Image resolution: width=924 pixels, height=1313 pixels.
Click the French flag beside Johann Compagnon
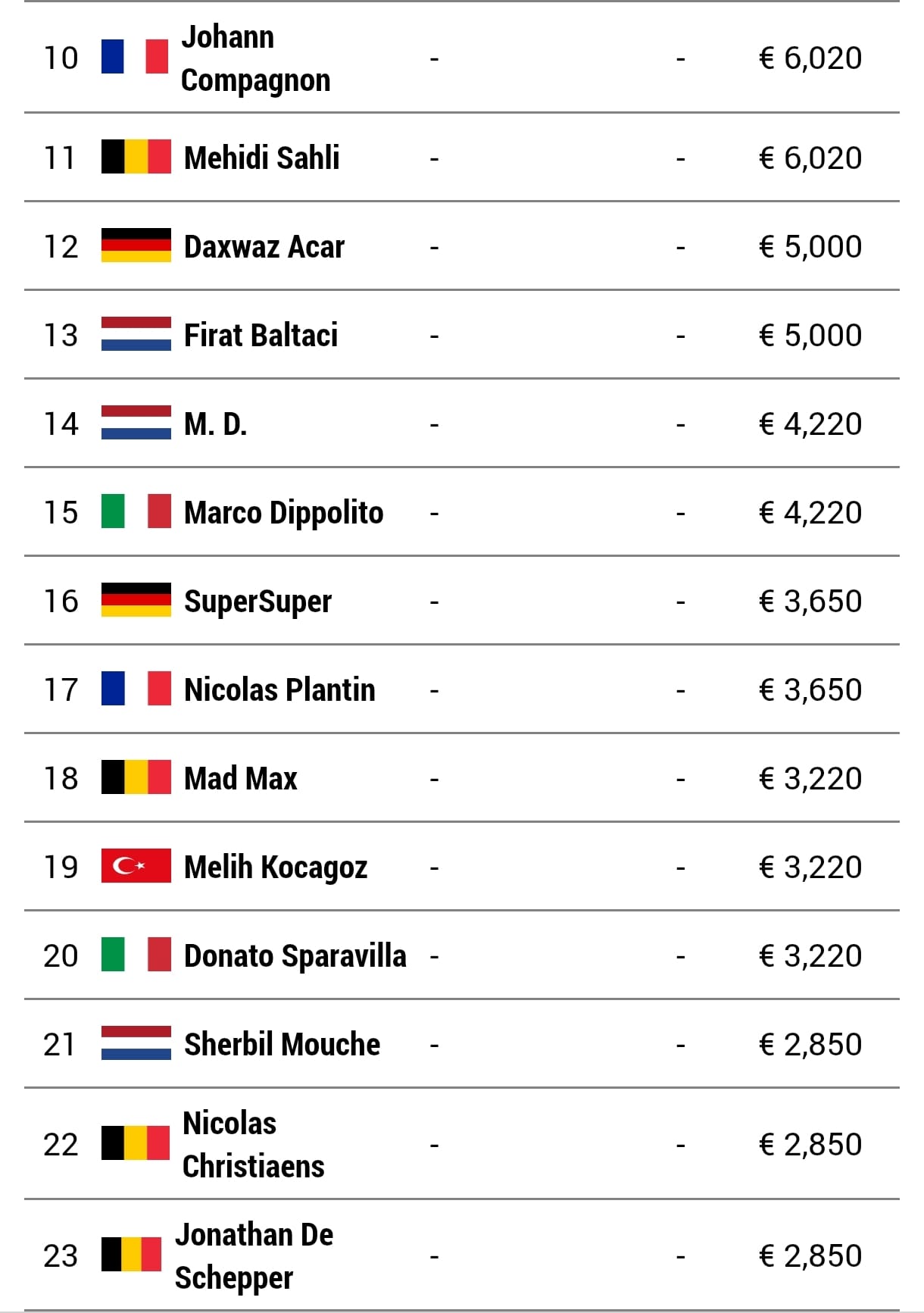135,57
